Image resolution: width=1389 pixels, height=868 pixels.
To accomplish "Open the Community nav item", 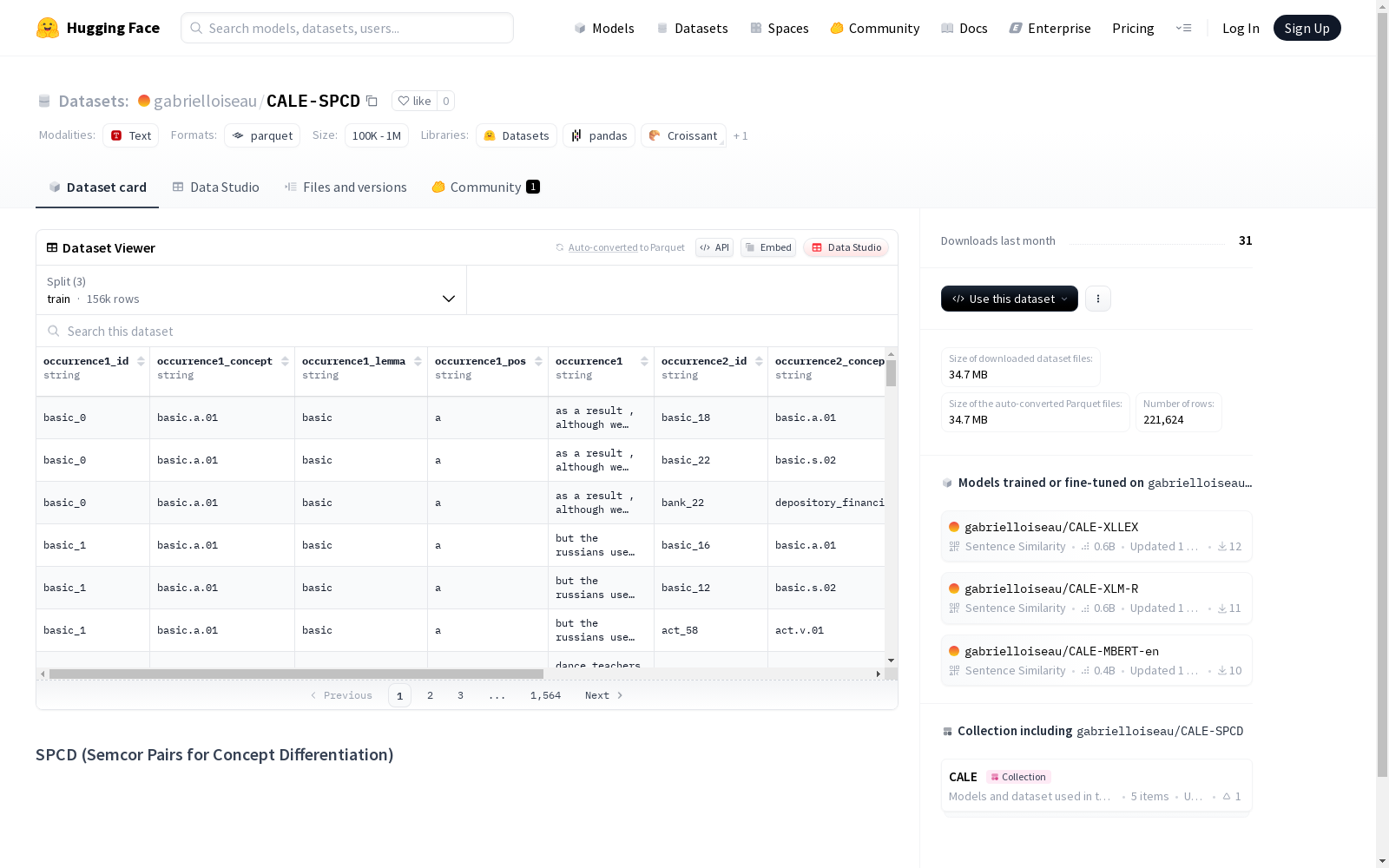I will tap(875, 28).
